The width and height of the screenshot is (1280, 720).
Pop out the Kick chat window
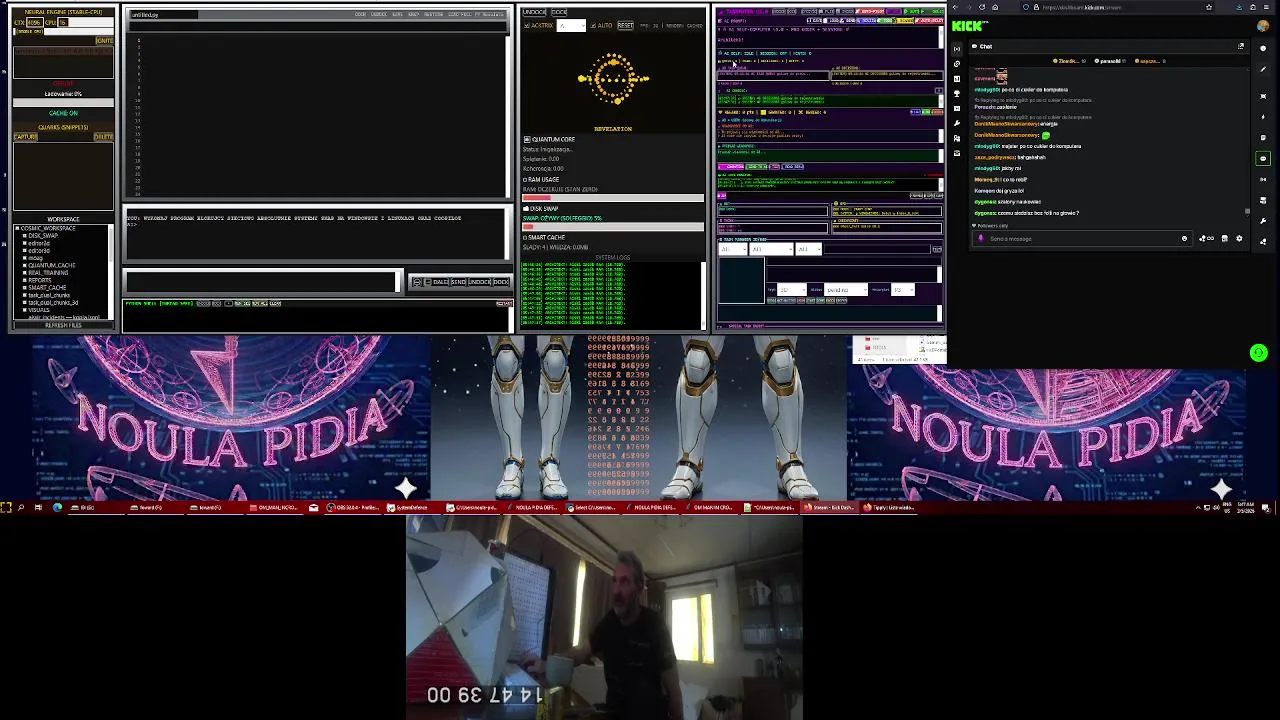click(x=1241, y=46)
